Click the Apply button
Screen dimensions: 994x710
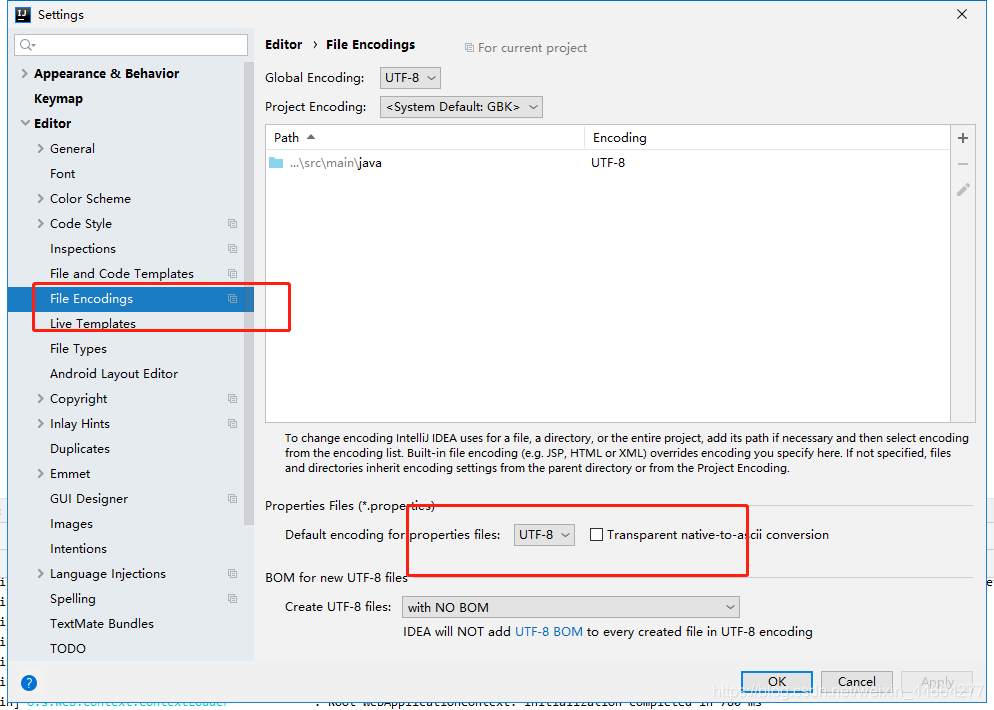coord(937,681)
